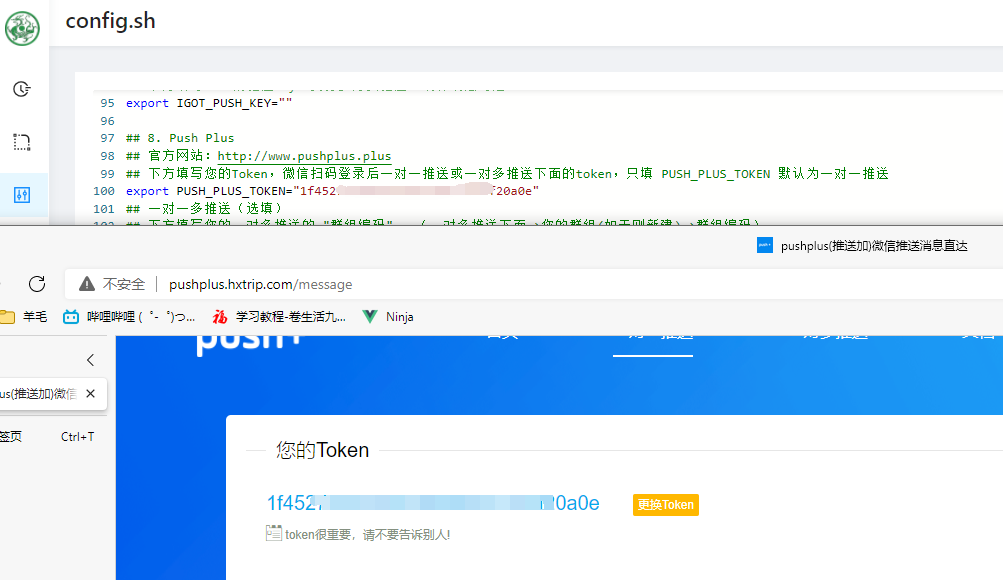
Task: Open the history clock icon in sidebar
Action: click(21, 89)
